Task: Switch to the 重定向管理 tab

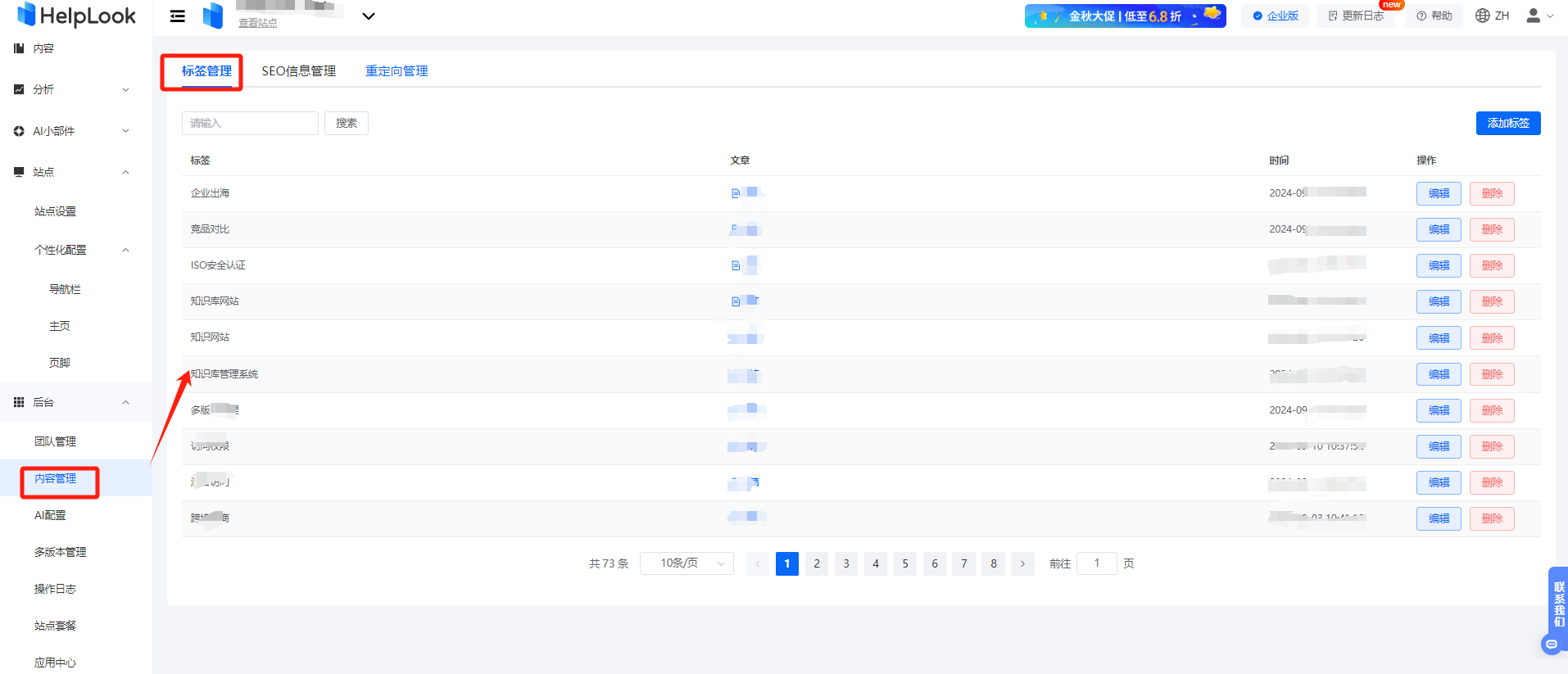Action: pyautogui.click(x=397, y=71)
